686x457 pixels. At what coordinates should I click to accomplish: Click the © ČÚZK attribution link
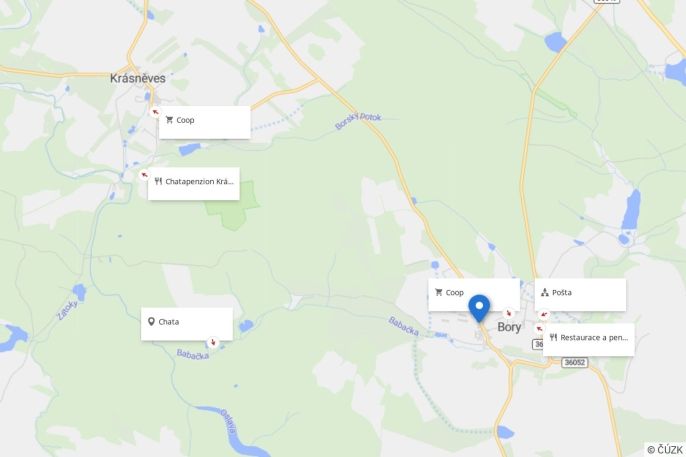tap(665, 450)
